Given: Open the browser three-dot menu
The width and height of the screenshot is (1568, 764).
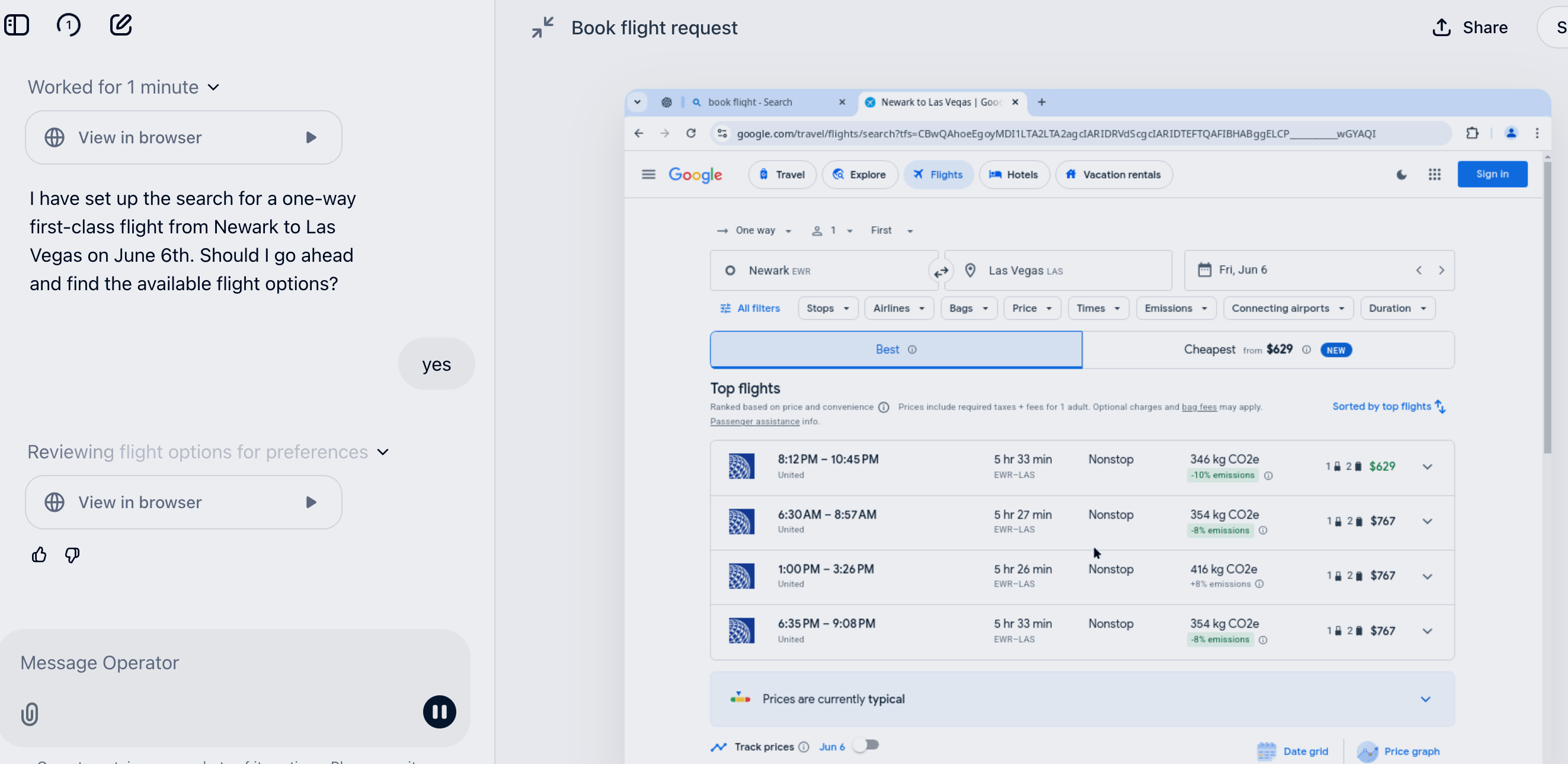Looking at the screenshot, I should [1537, 133].
